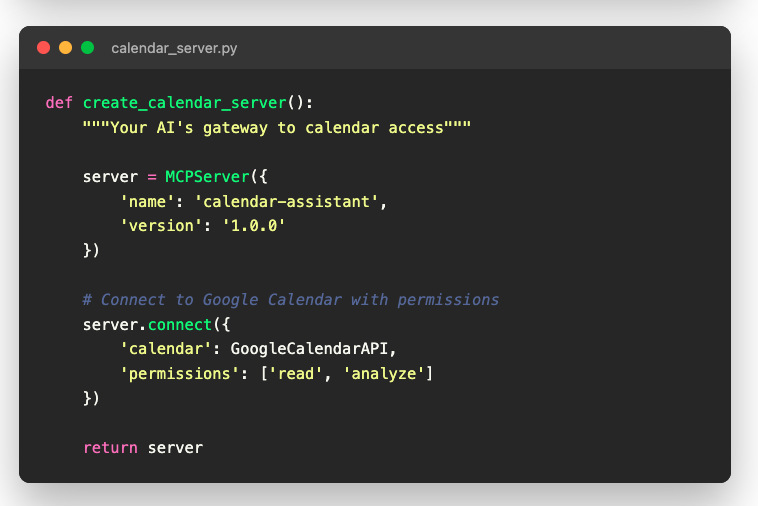758x506 pixels.
Task: Click the connect method name
Action: point(180,325)
